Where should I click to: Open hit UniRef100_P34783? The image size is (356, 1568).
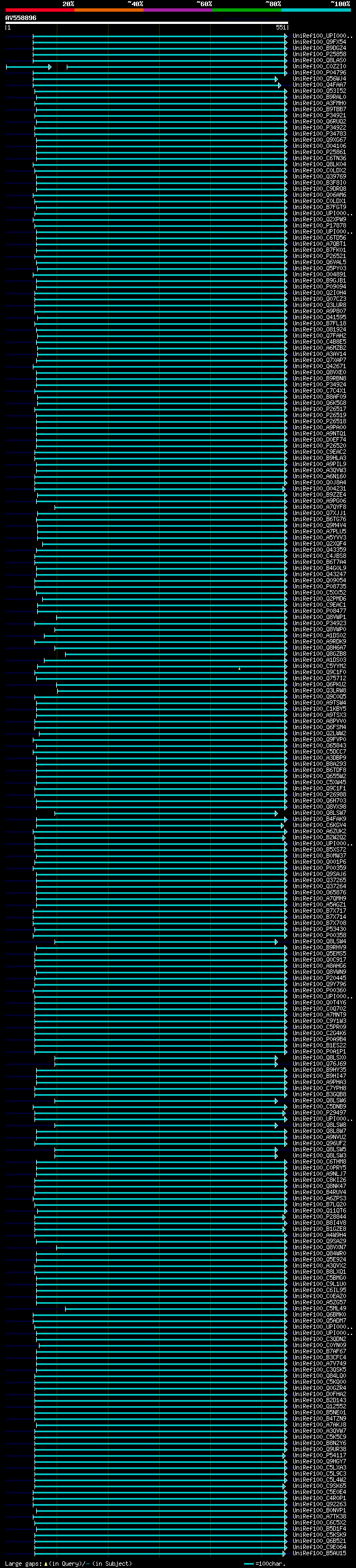pos(319,133)
